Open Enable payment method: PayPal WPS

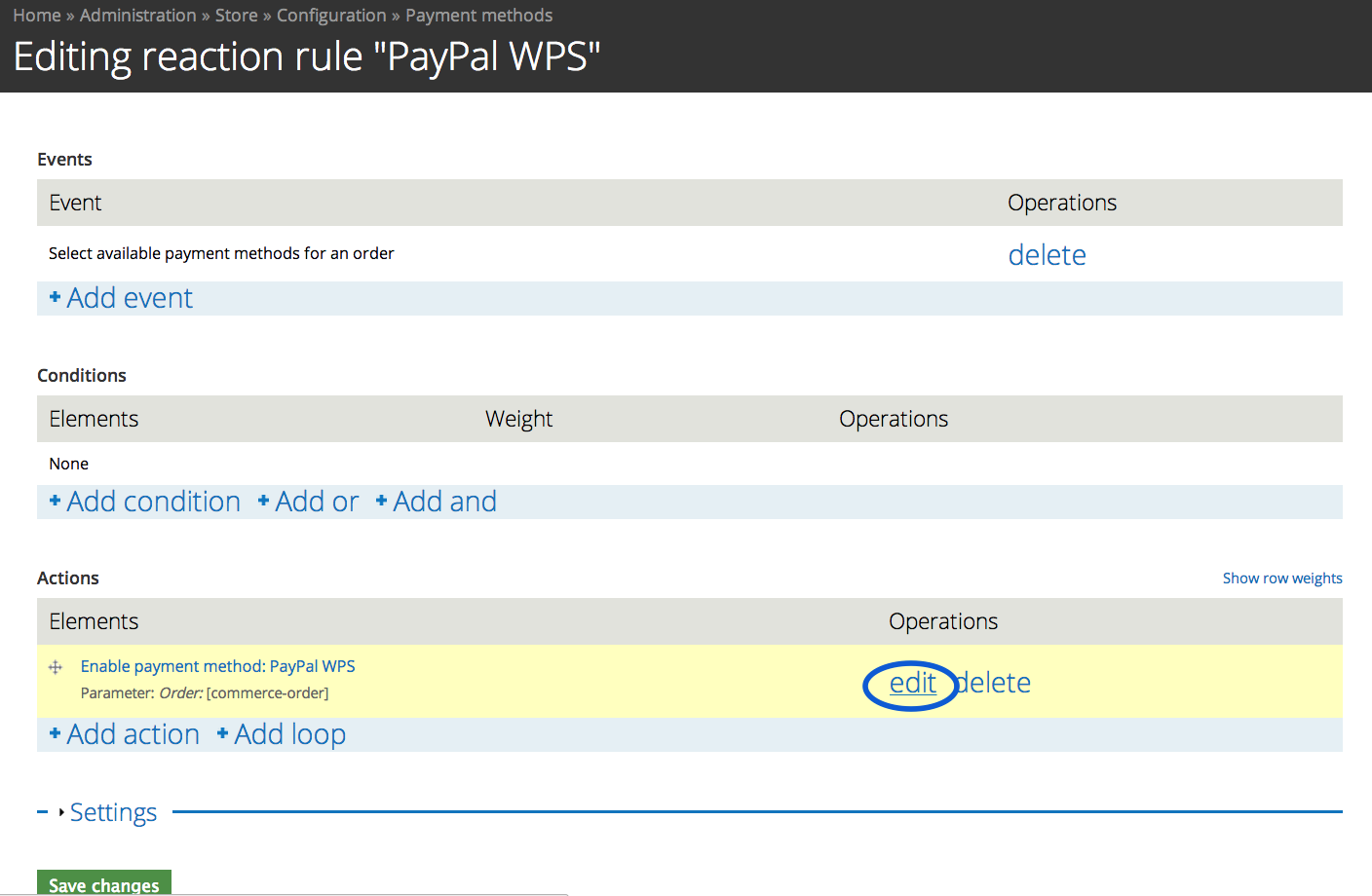pos(218,666)
